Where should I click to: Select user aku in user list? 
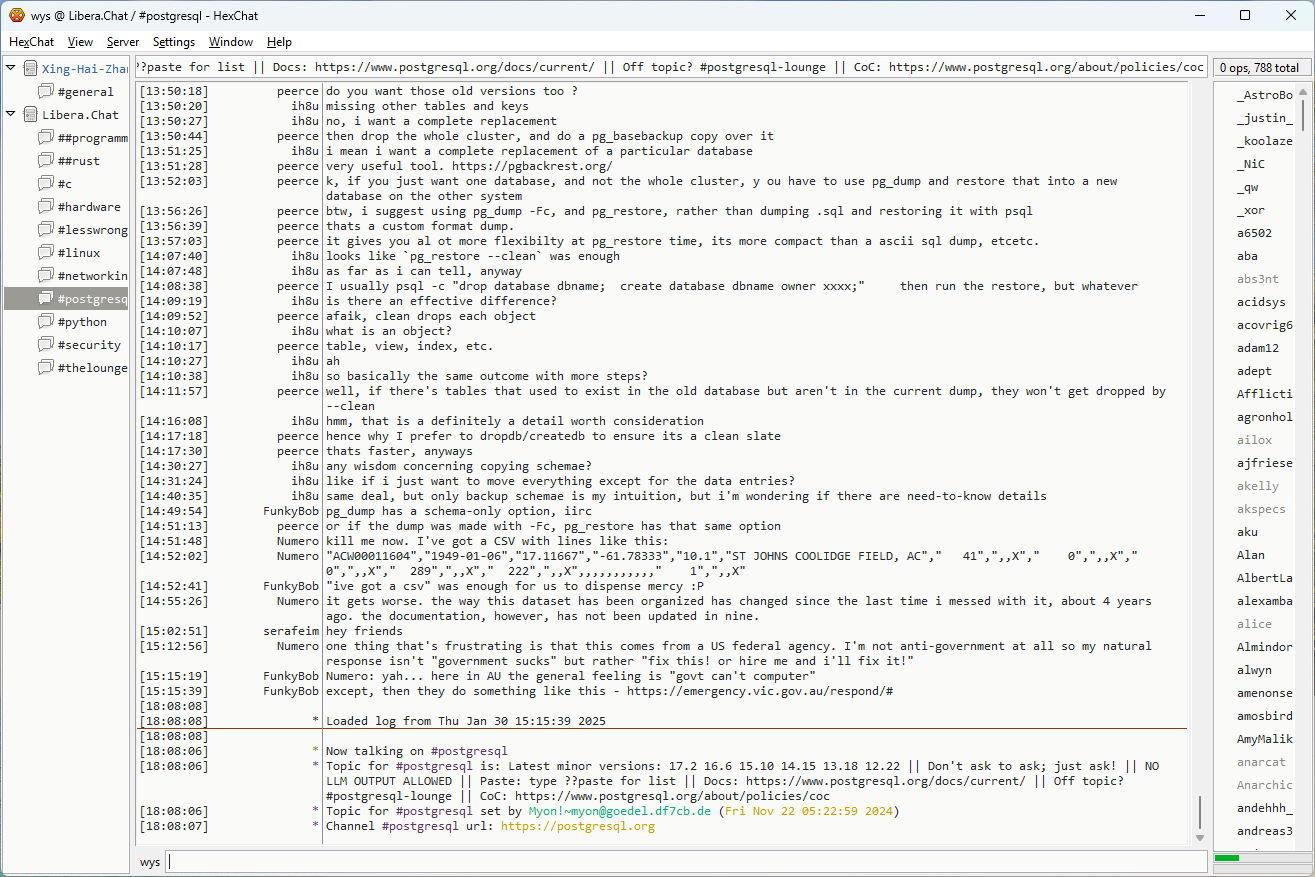(1247, 532)
